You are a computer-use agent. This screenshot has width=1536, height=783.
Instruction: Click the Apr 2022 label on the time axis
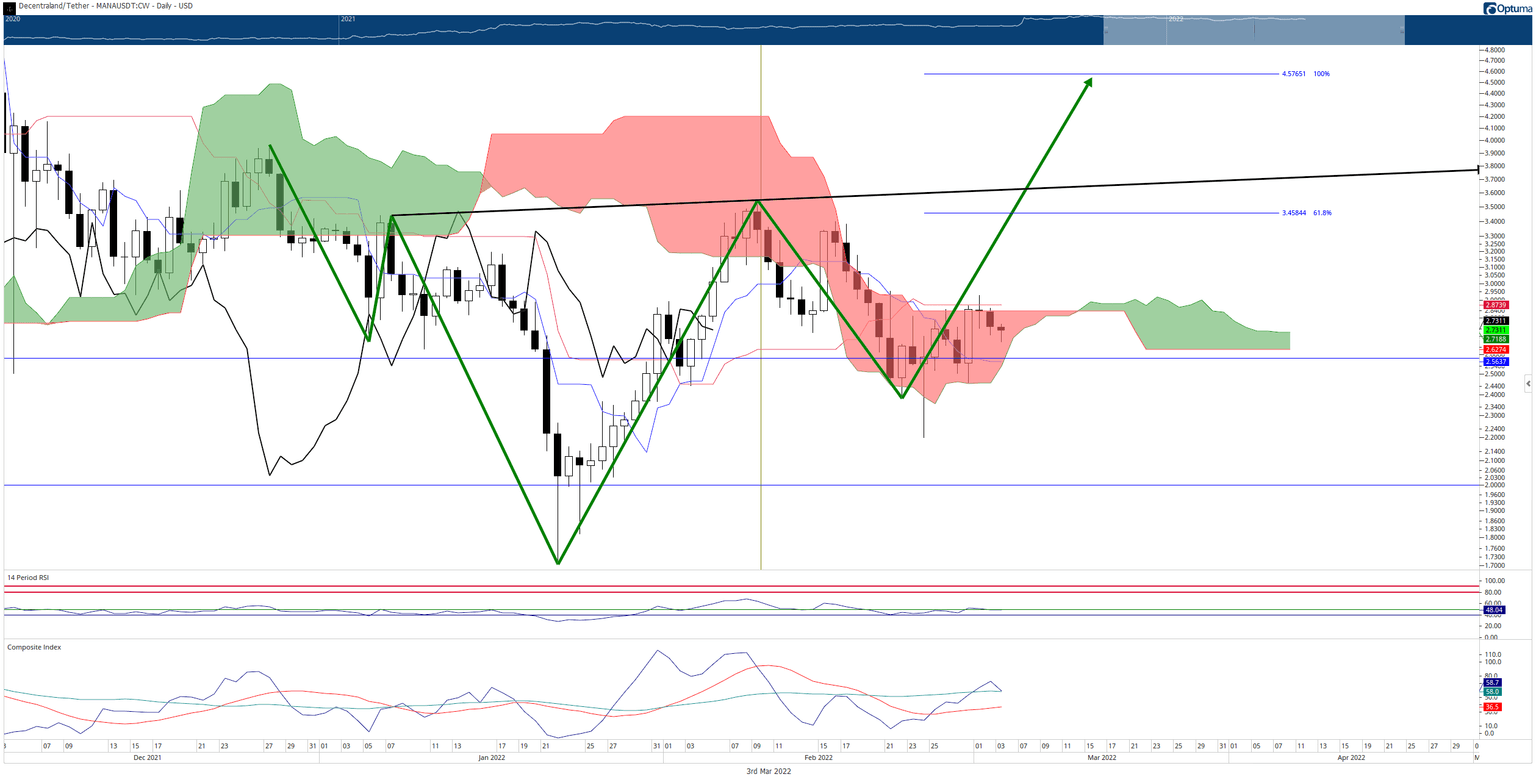pos(1352,758)
